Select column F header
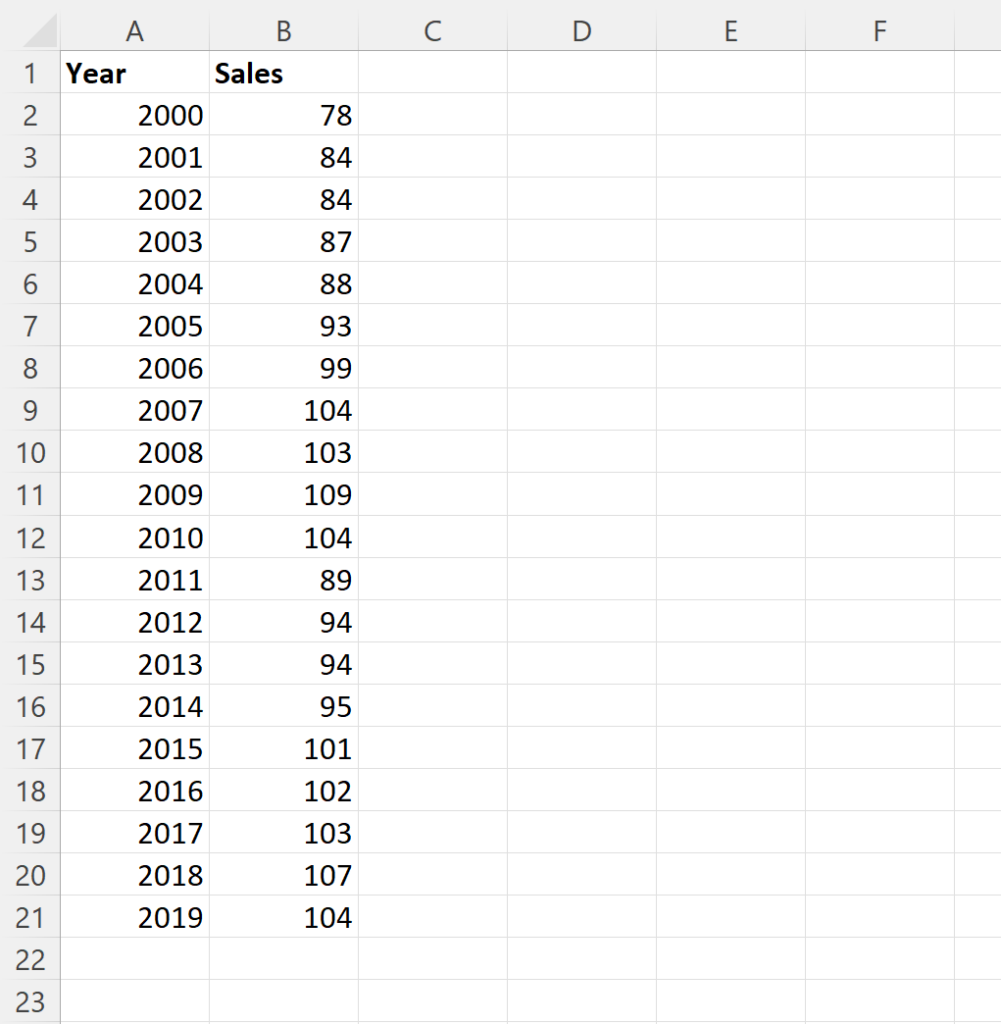This screenshot has width=1001, height=1024. tap(880, 31)
